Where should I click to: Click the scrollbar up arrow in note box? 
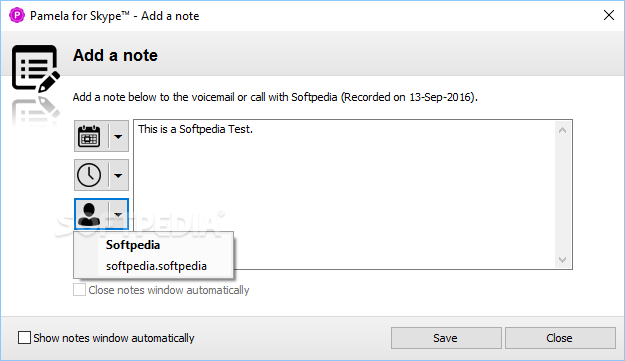click(x=562, y=130)
